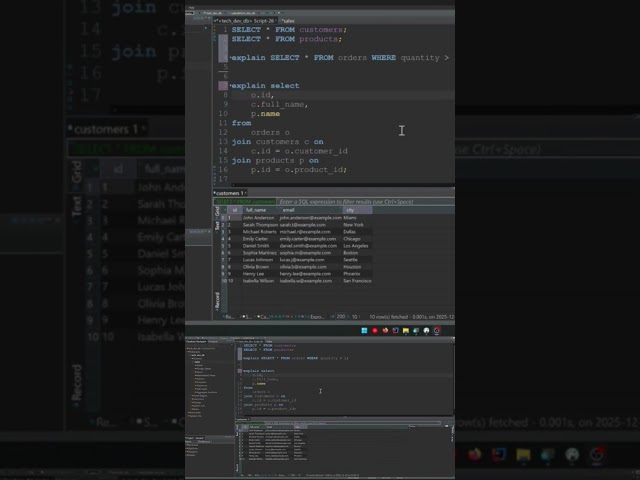Sort by the full_name column header
This screenshot has height=480, width=640.
[x=260, y=210]
